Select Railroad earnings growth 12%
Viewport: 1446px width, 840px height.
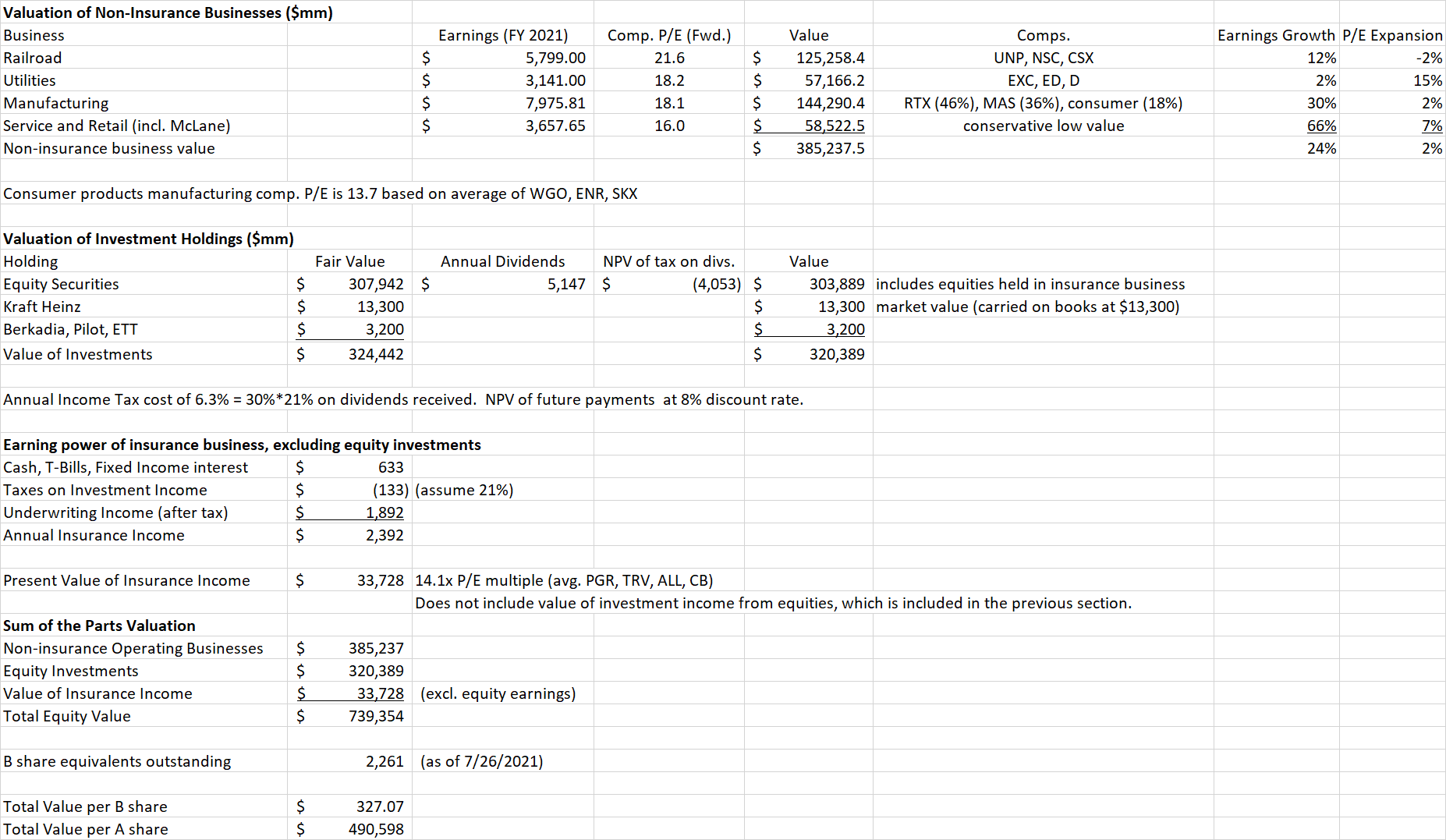pos(1322,58)
